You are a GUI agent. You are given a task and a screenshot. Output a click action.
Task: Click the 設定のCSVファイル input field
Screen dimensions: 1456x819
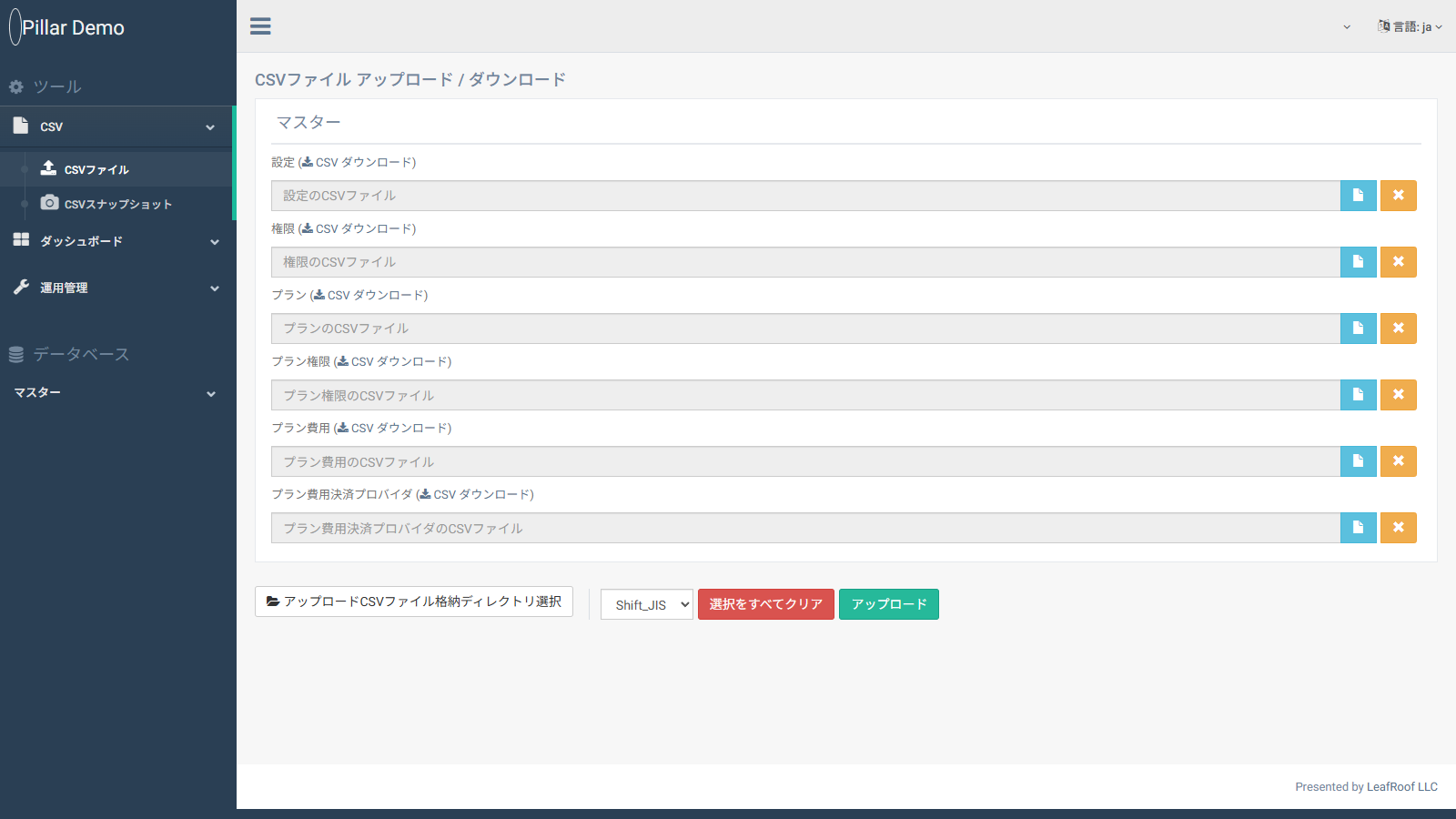pos(805,196)
